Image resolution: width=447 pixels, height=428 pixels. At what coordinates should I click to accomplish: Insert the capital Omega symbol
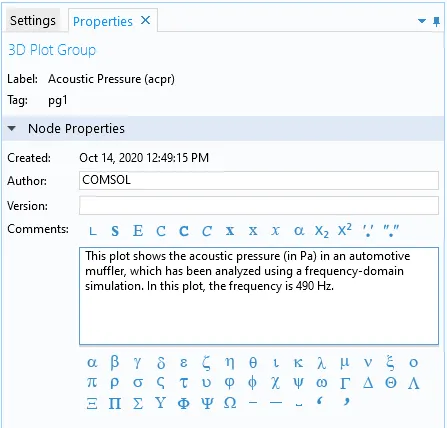230,403
